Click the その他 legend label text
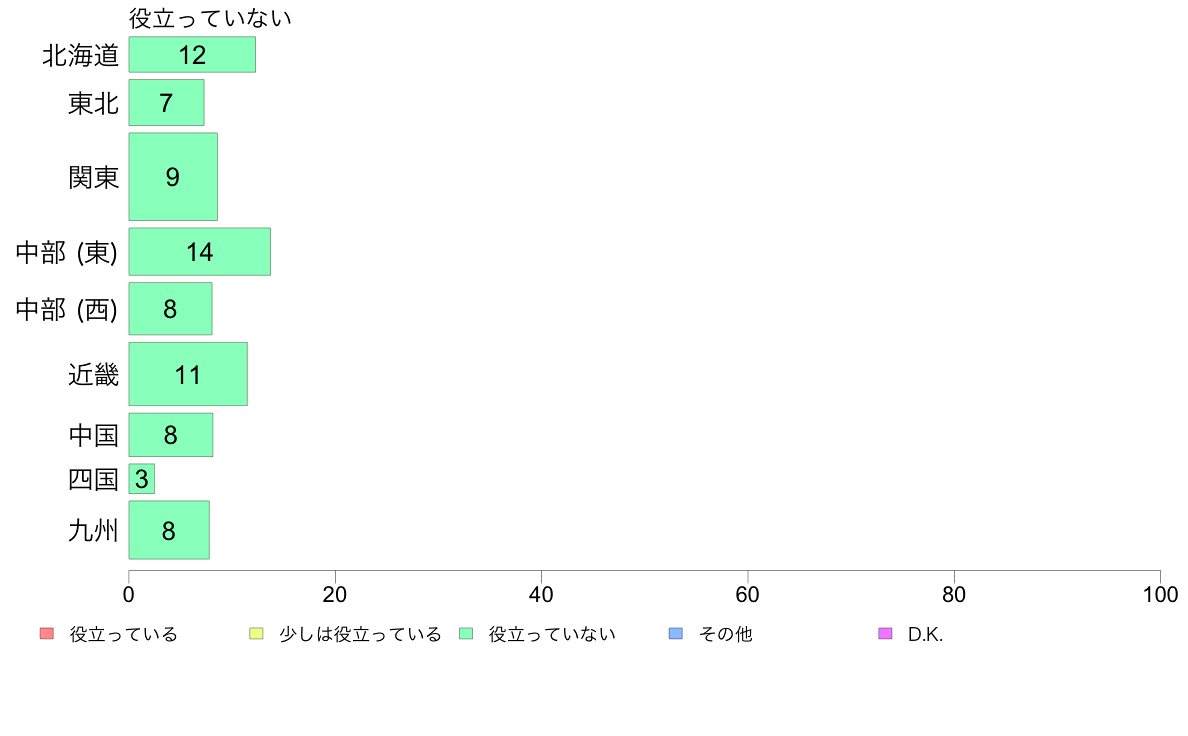1188x736 pixels. tap(725, 634)
